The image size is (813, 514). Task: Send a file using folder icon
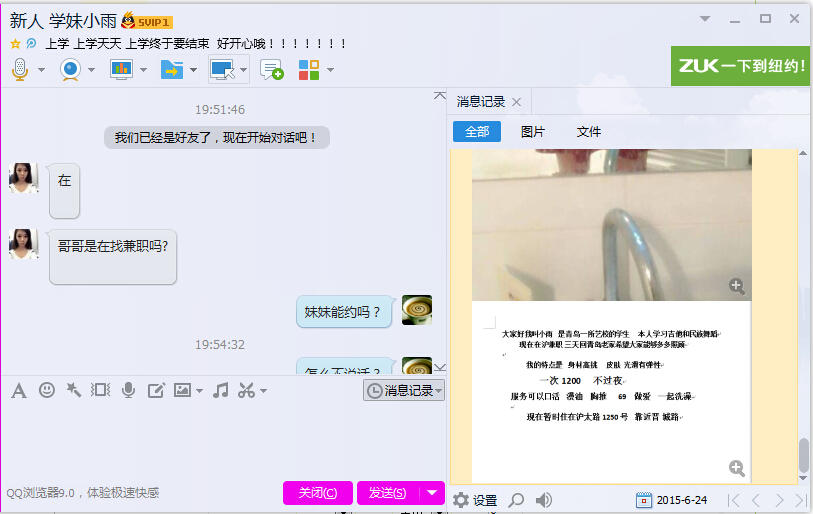172,69
